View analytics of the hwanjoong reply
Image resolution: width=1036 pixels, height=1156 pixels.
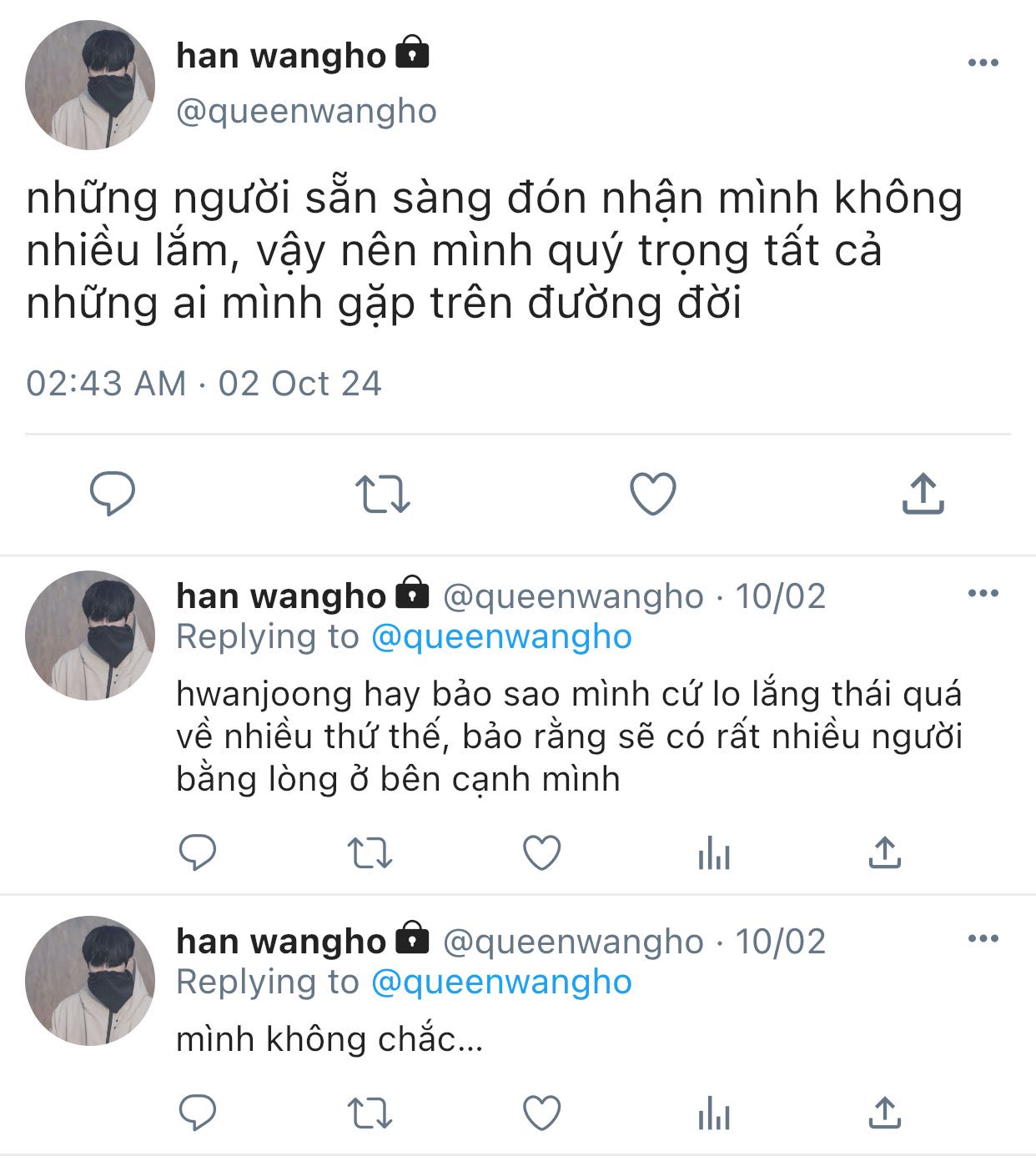[714, 853]
